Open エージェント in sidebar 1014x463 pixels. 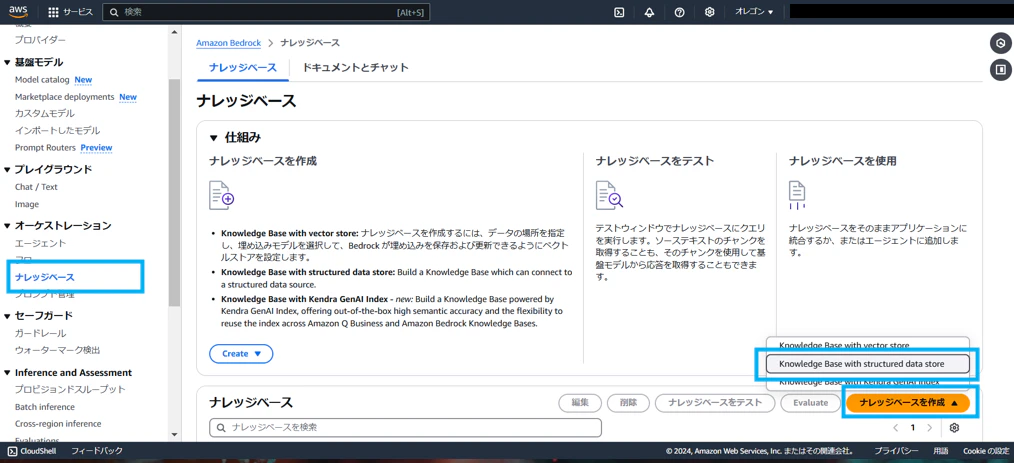(x=40, y=244)
